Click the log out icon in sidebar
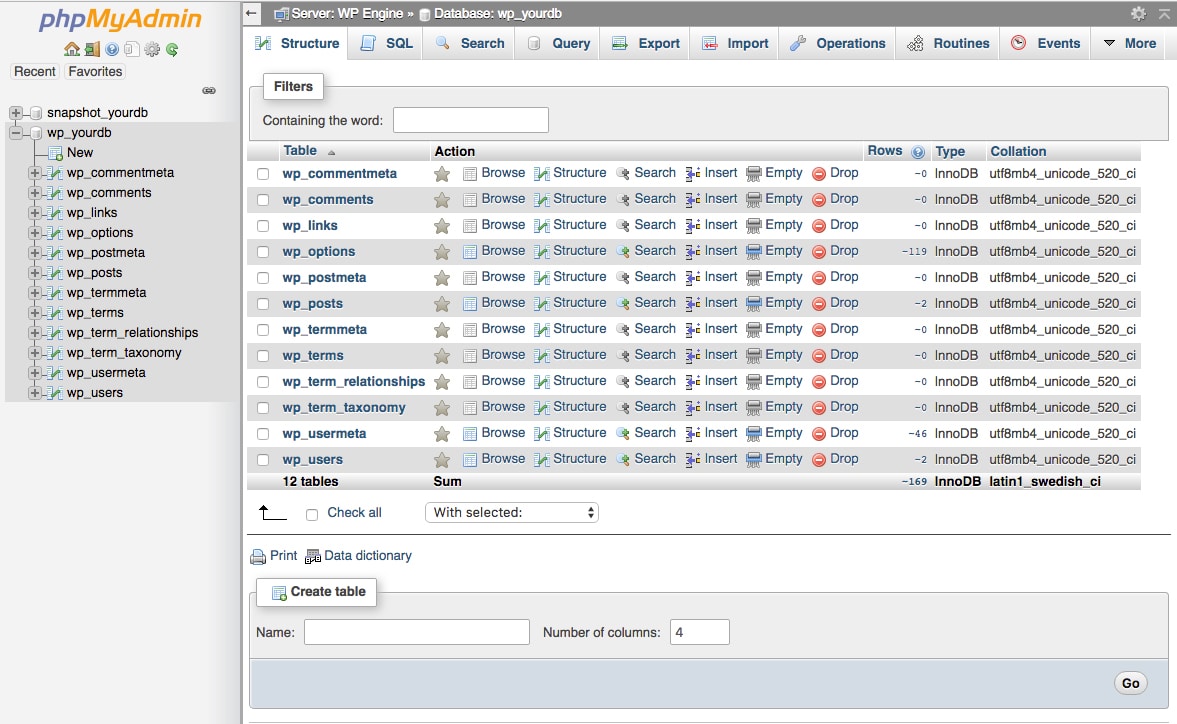Viewport: 1177px width, 724px height. pyautogui.click(x=92, y=50)
